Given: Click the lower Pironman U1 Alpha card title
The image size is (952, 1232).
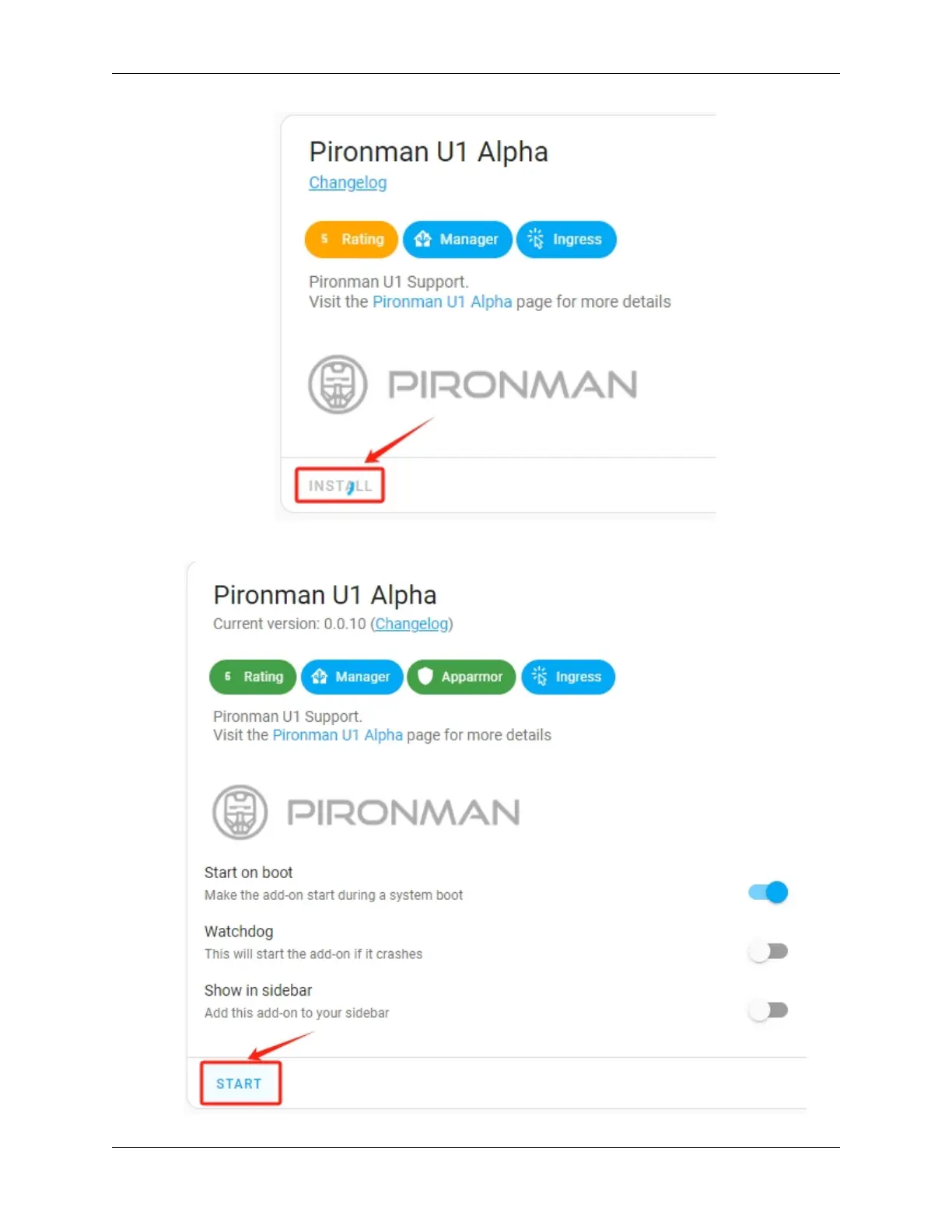Looking at the screenshot, I should [x=324, y=595].
